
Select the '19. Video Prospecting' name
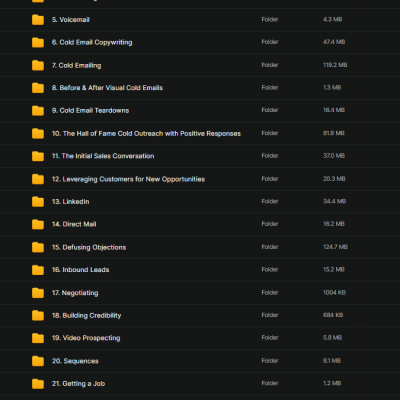86,338
